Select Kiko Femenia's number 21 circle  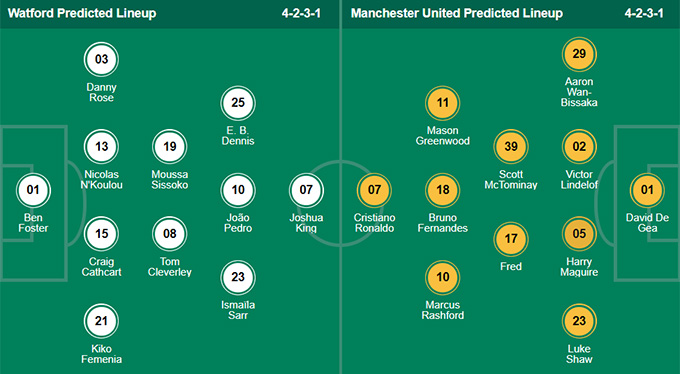(x=101, y=321)
